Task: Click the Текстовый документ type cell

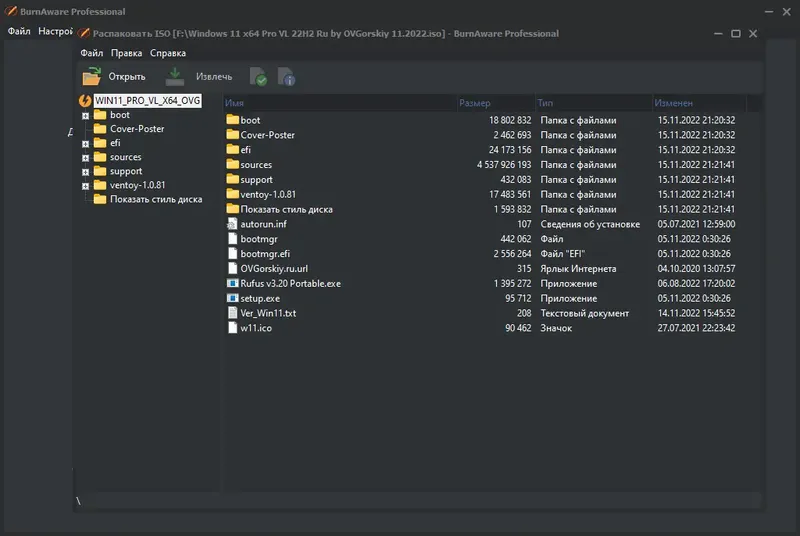Action: pos(585,313)
